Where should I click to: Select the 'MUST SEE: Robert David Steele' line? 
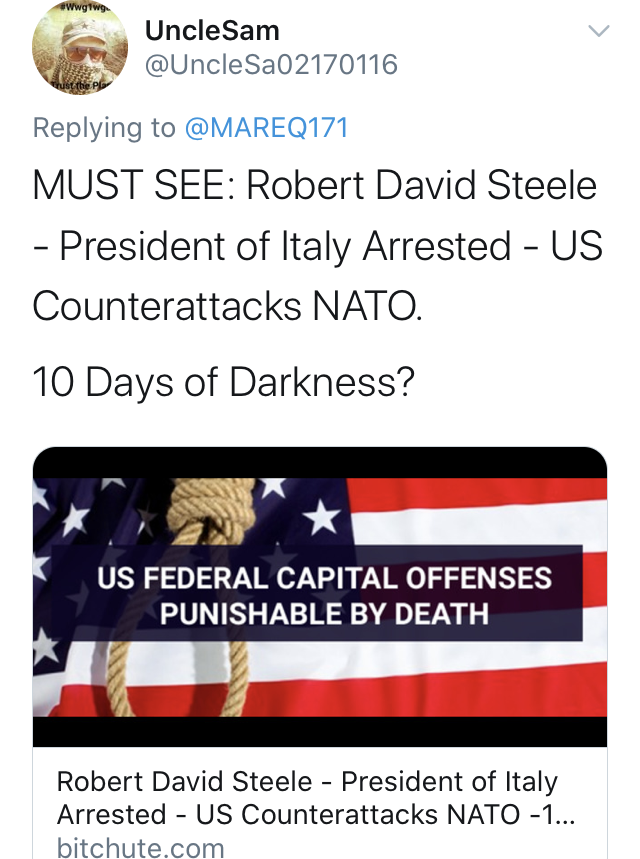point(315,185)
